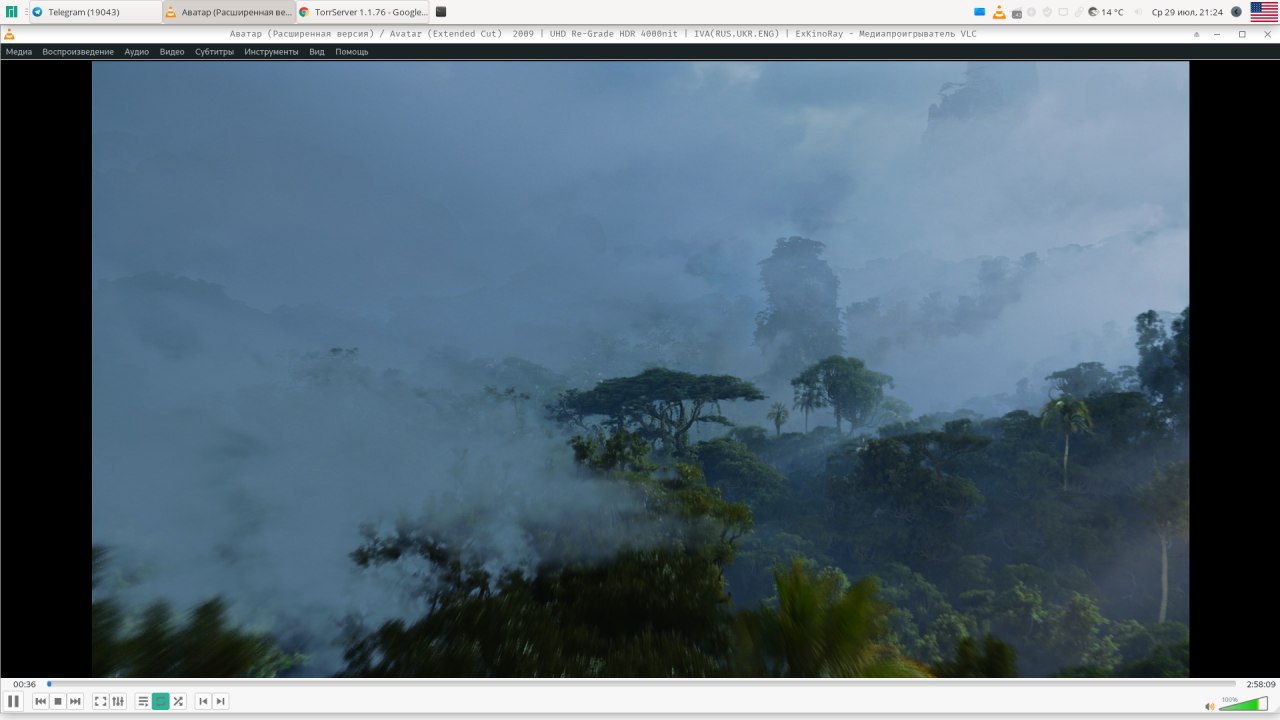Screen dimensions: 1280x720
Task: Open the terminal taskbar icon
Action: pos(441,12)
